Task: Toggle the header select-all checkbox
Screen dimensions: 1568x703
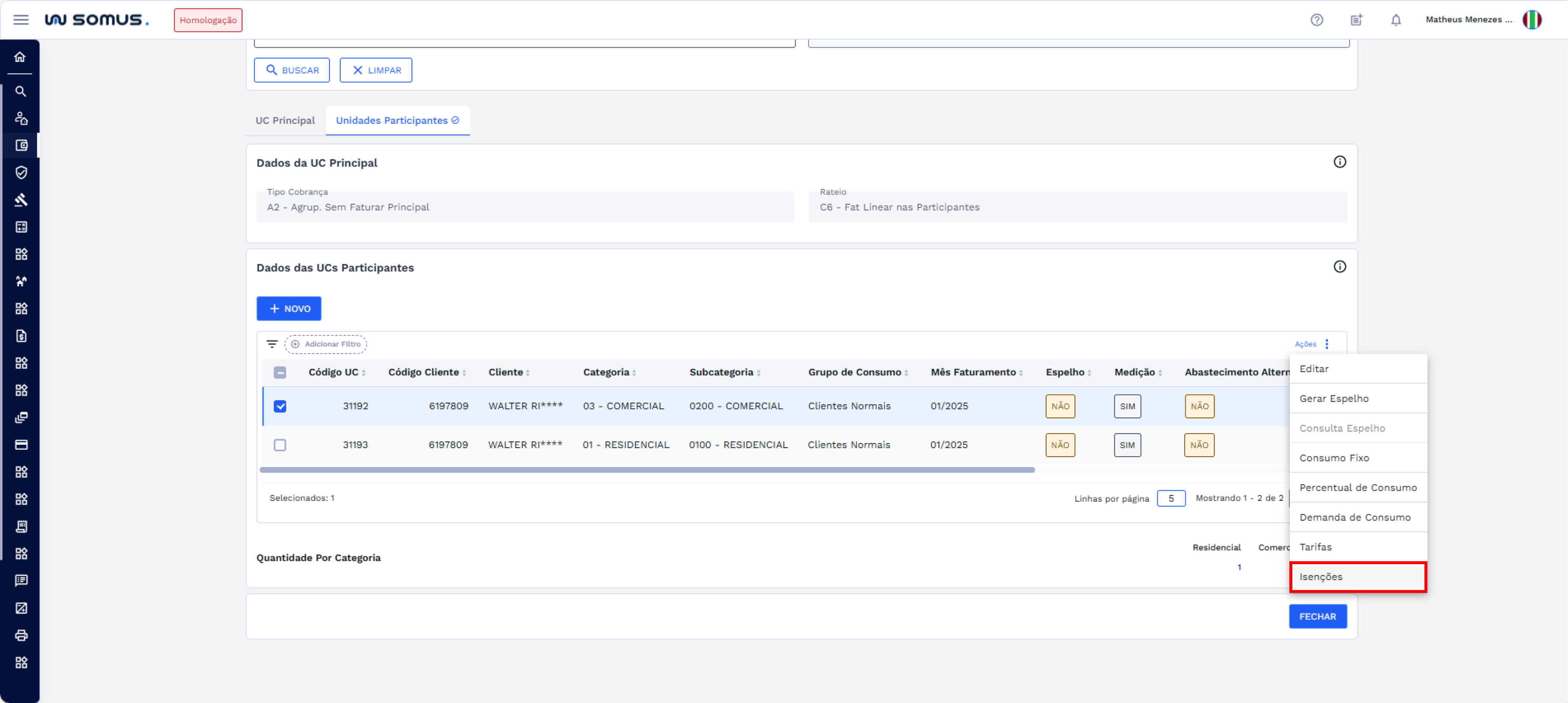Action: pyautogui.click(x=280, y=372)
